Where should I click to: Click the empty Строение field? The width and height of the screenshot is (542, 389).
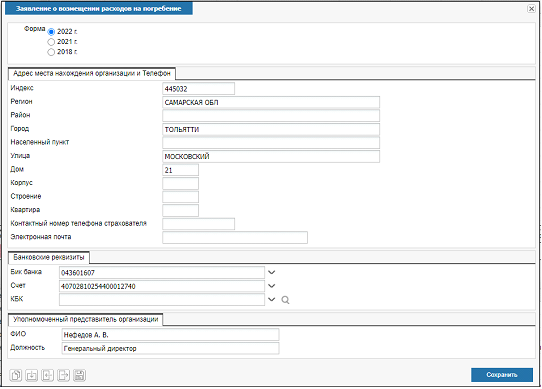180,197
